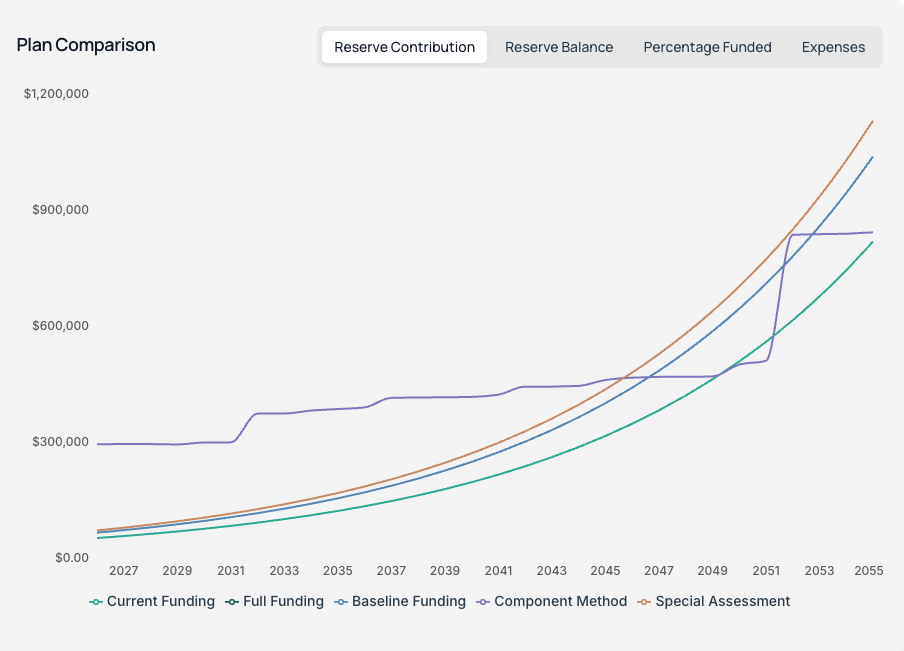Viewport: 904px width, 651px height.
Task: Click the 2041 label on the x-axis
Action: point(498,571)
